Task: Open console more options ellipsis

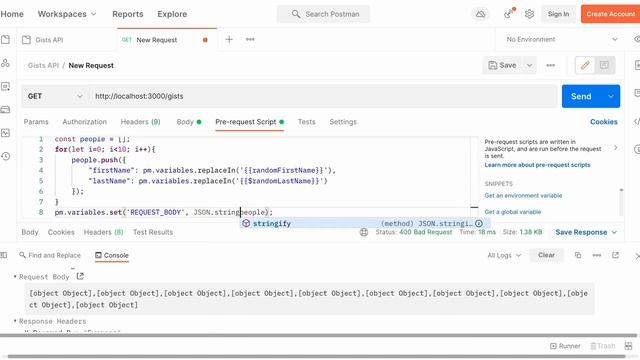Action: click(x=597, y=255)
